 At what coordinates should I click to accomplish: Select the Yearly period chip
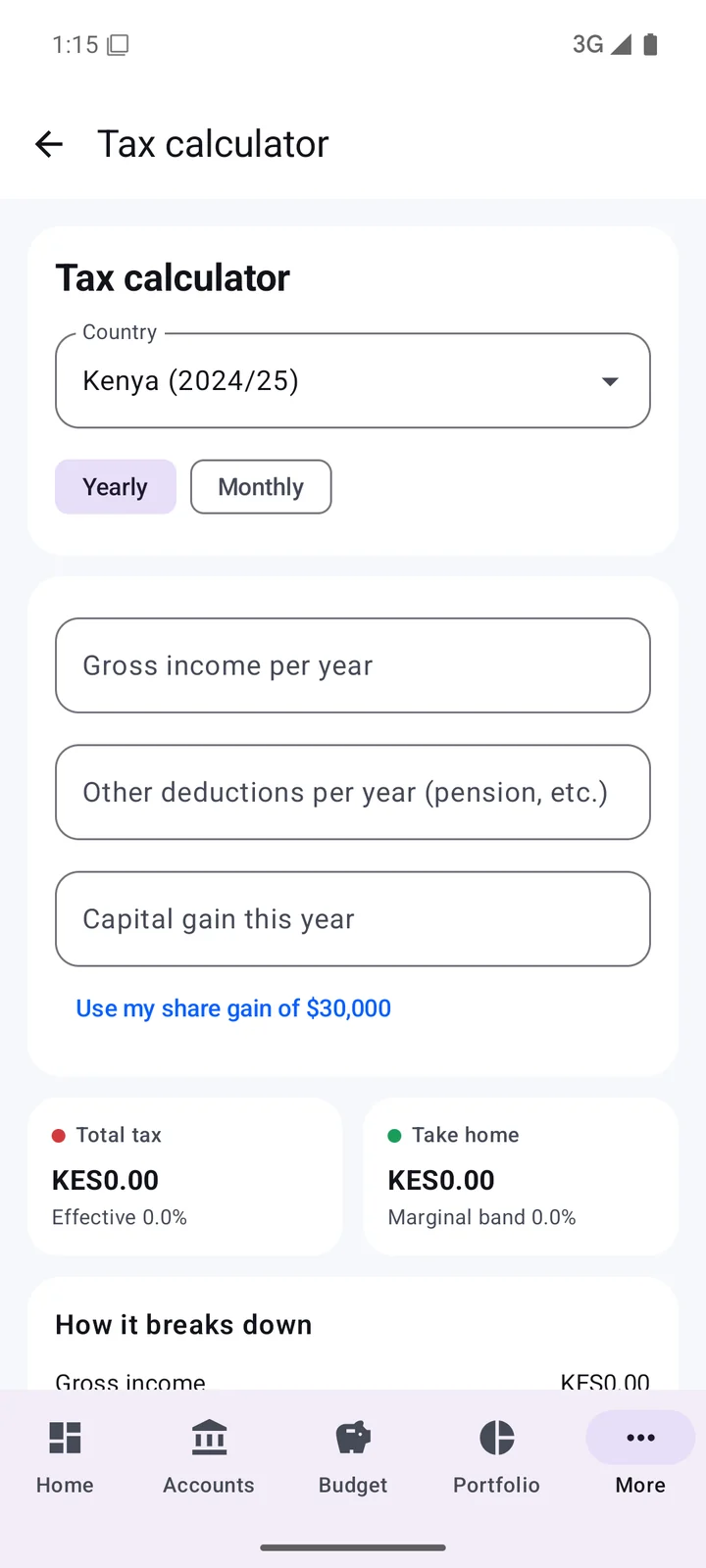[x=116, y=487]
